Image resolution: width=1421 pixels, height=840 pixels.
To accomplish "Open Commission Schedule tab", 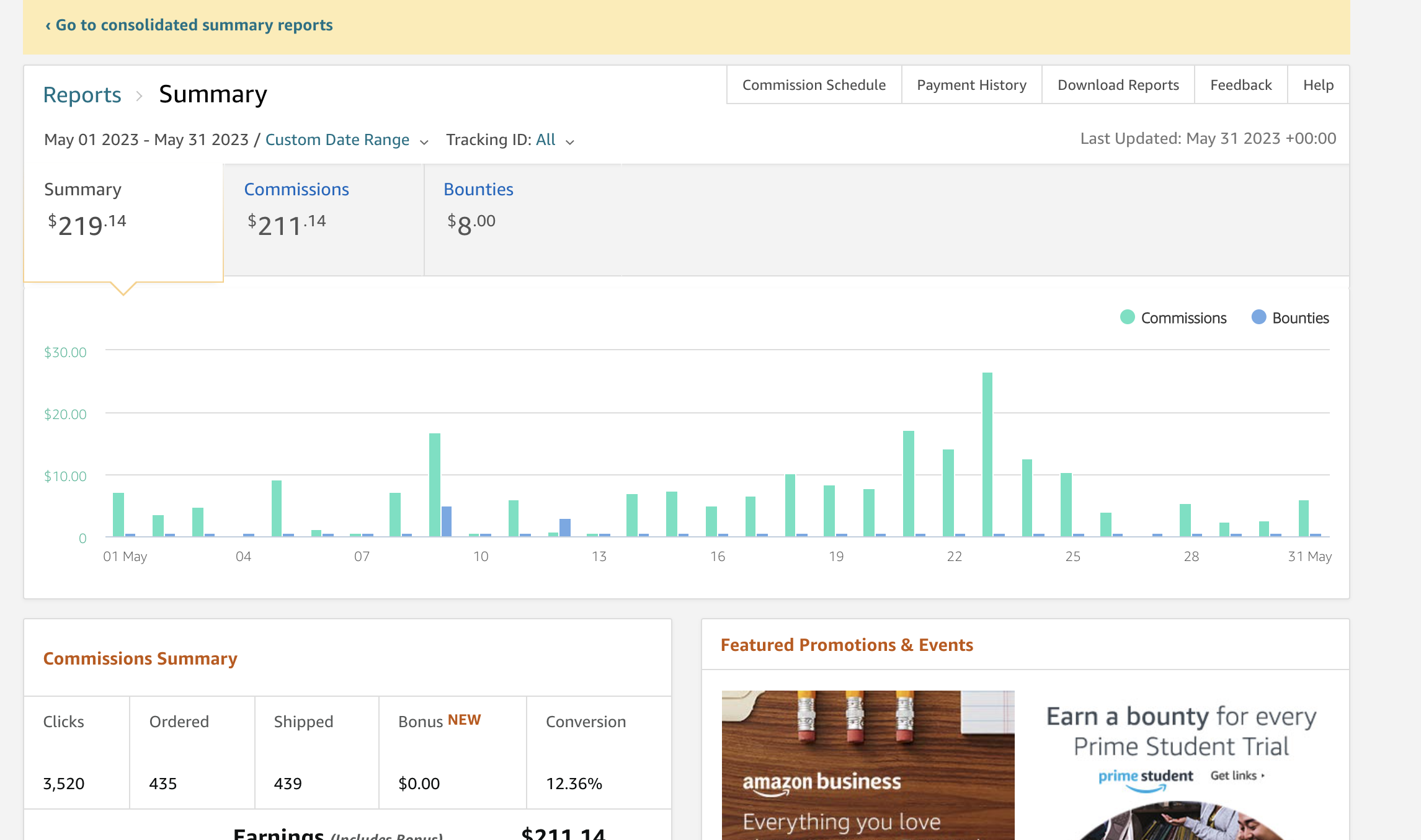I will pyautogui.click(x=814, y=85).
